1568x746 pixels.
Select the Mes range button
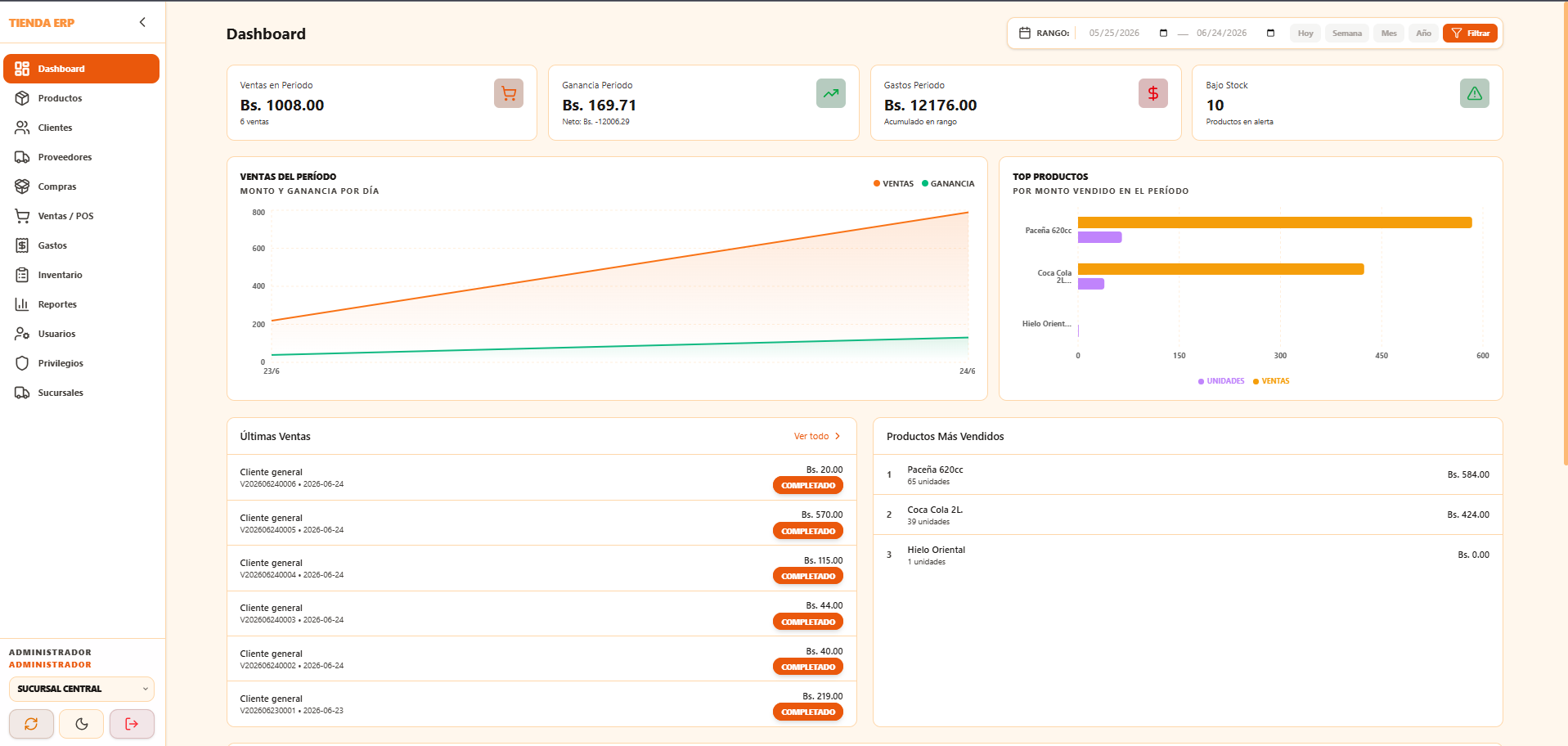tap(1389, 34)
